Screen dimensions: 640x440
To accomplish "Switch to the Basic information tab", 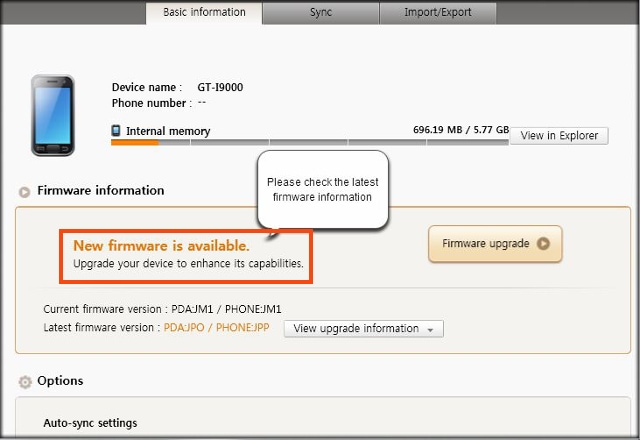I will tap(204, 13).
